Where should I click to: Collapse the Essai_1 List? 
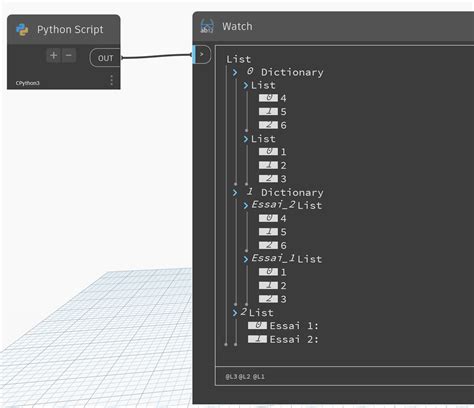click(x=246, y=259)
